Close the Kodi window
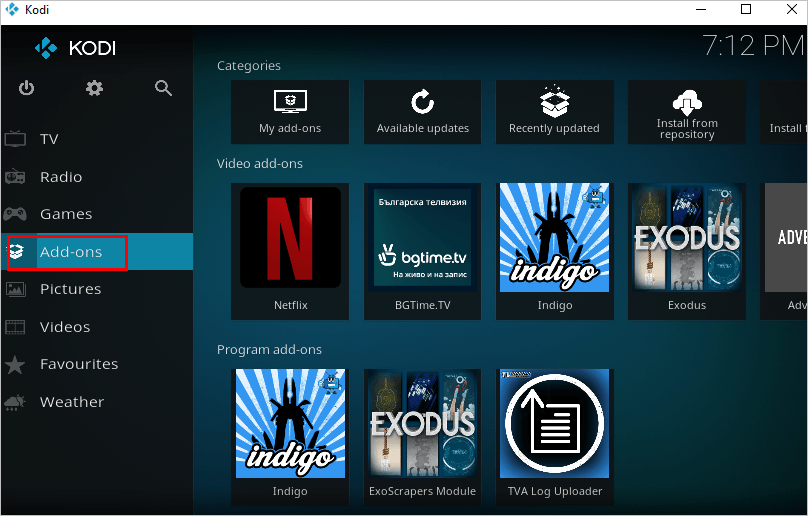Screen dimensions: 808x516 (x=792, y=10)
